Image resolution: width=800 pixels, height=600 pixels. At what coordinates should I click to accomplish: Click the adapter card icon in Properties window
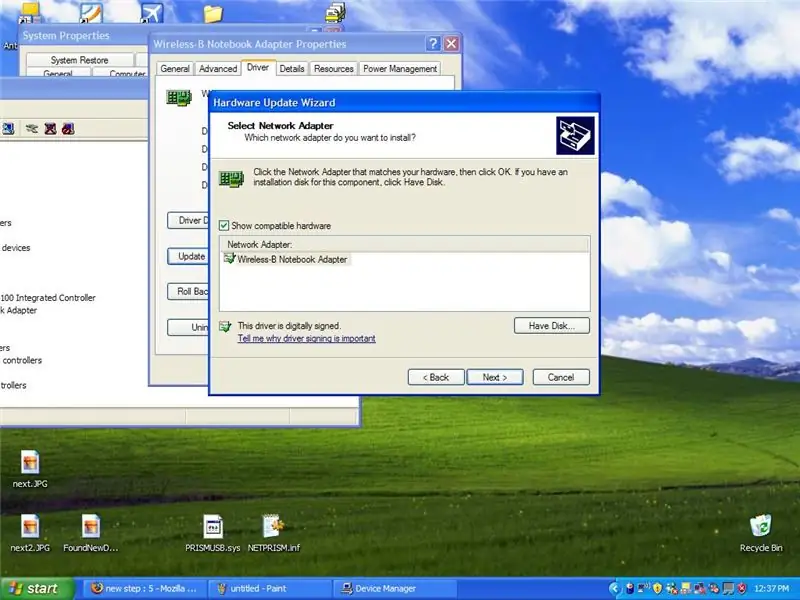[x=179, y=97]
